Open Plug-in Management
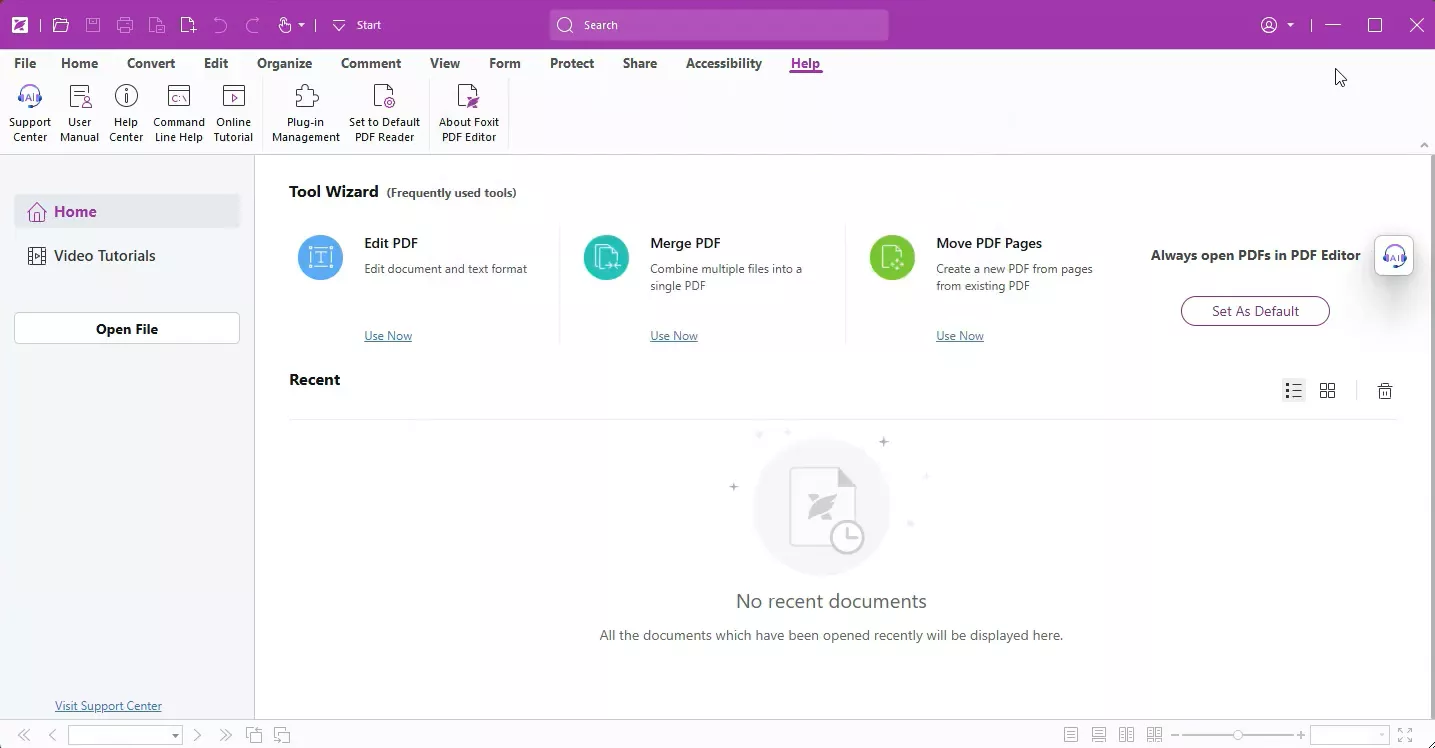This screenshot has height=748, width=1435. click(305, 110)
